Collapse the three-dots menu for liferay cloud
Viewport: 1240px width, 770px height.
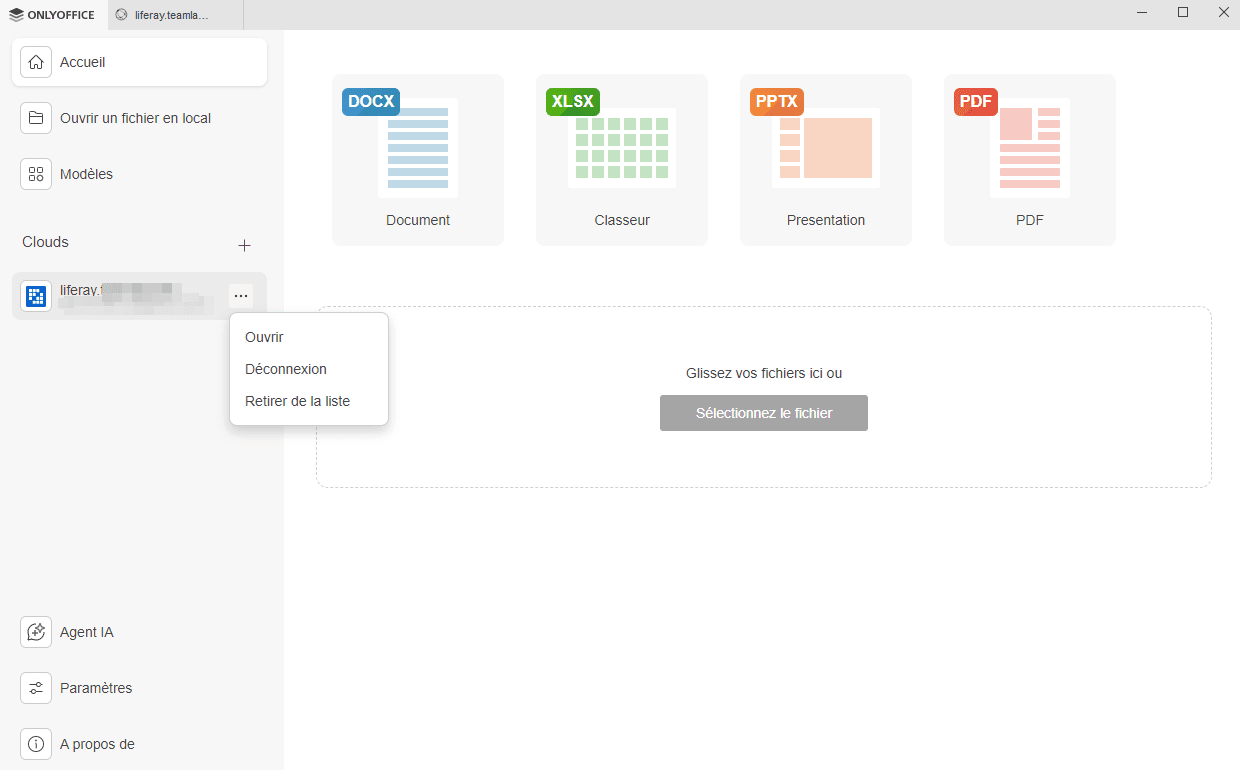click(x=241, y=295)
